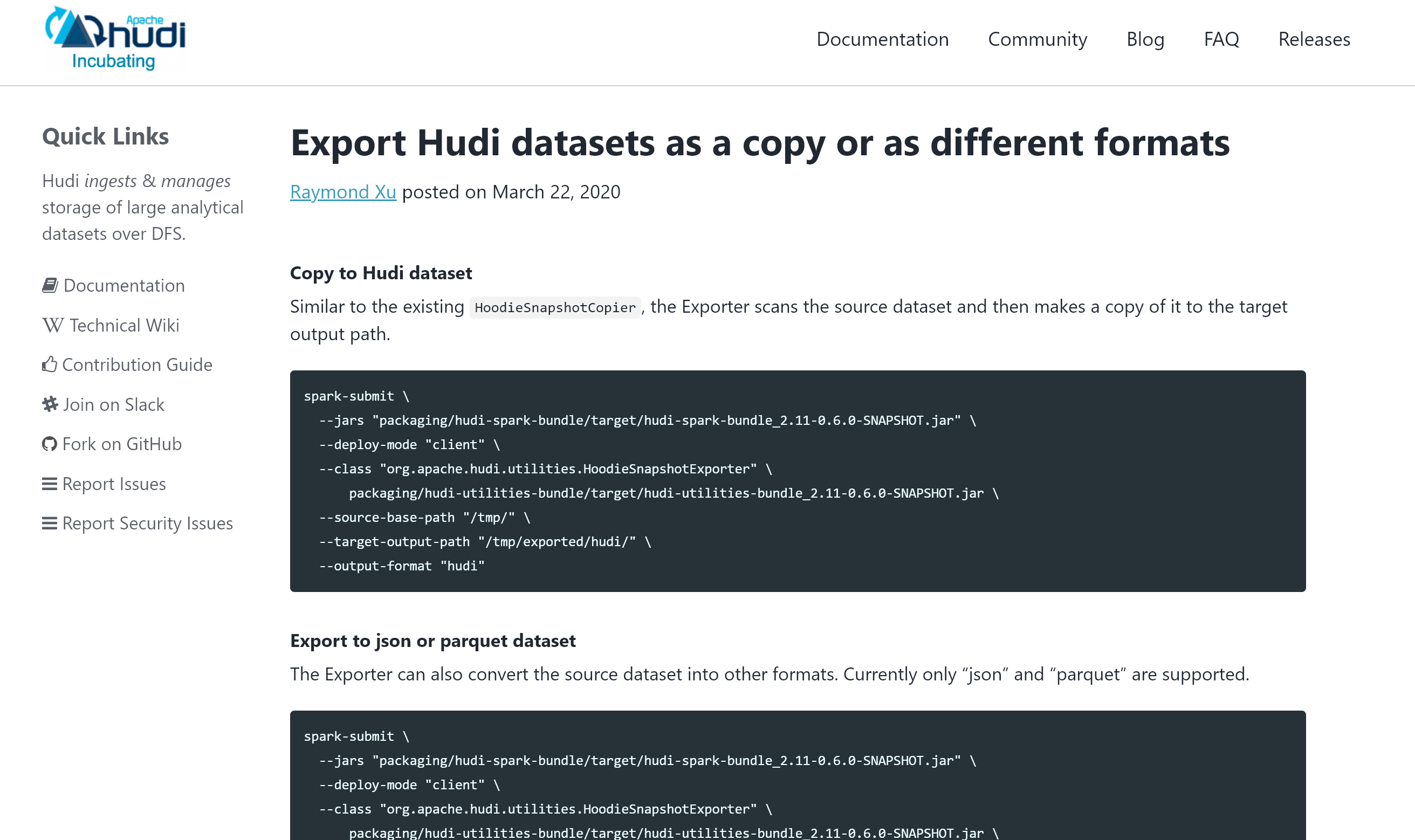Screen dimensions: 1415x840
Task: Open the Community navigation item
Action: 1038,39
